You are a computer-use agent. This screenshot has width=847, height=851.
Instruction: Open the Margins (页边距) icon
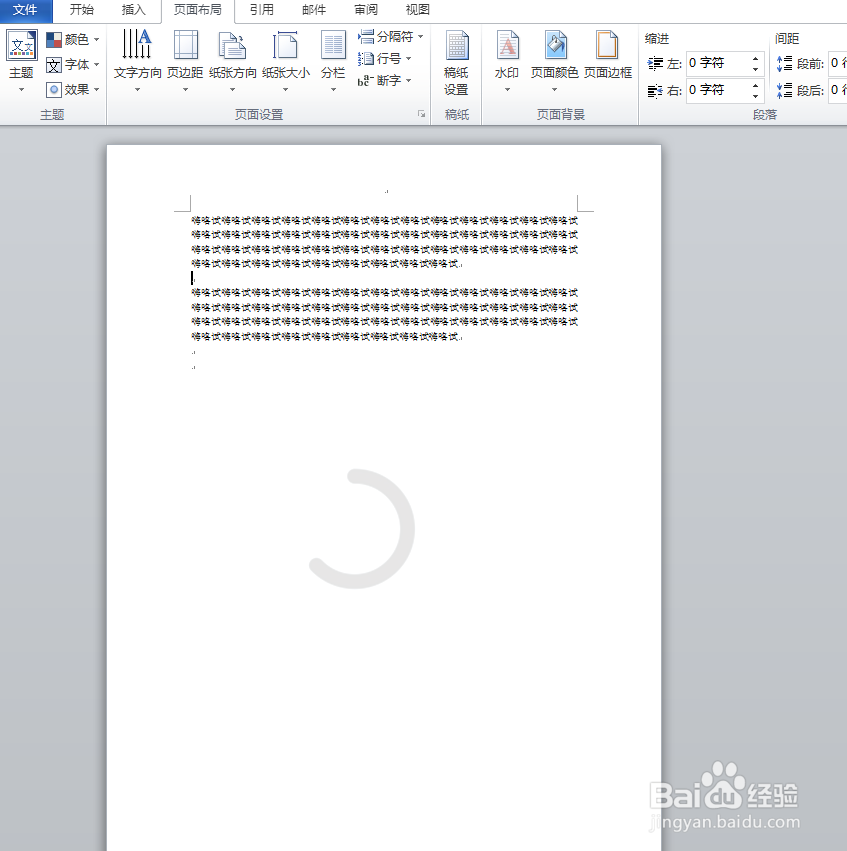tap(185, 45)
